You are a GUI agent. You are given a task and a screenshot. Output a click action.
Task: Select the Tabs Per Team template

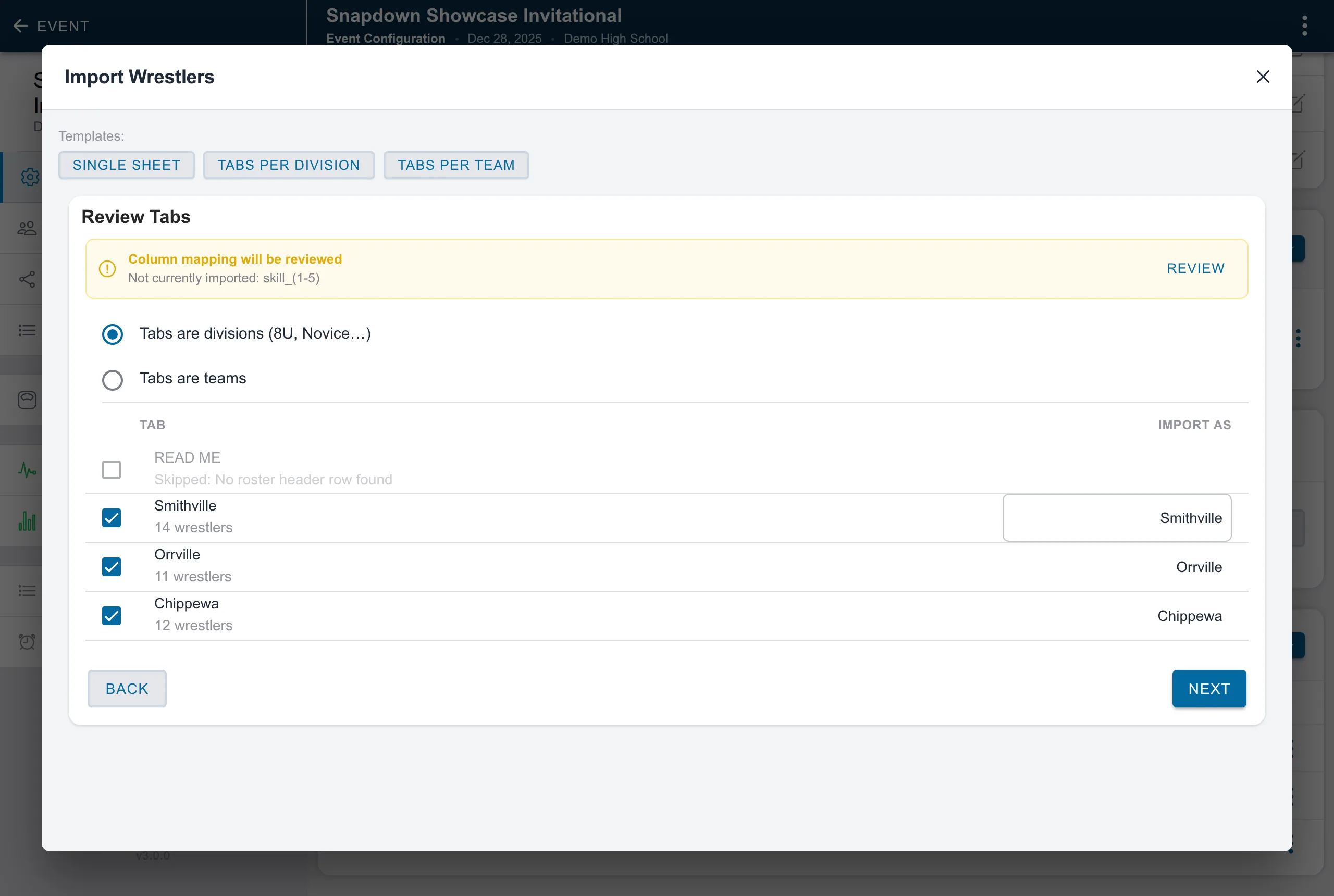coord(456,165)
